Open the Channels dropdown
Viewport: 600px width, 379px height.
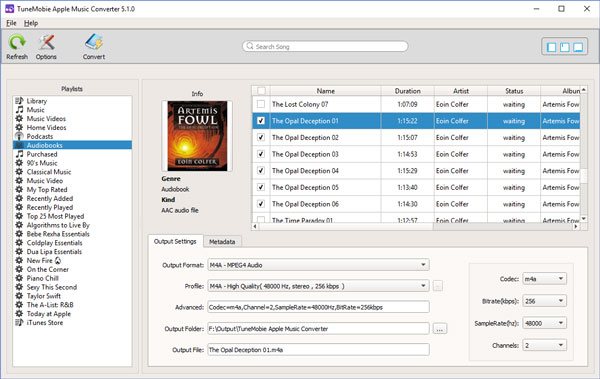[x=545, y=345]
